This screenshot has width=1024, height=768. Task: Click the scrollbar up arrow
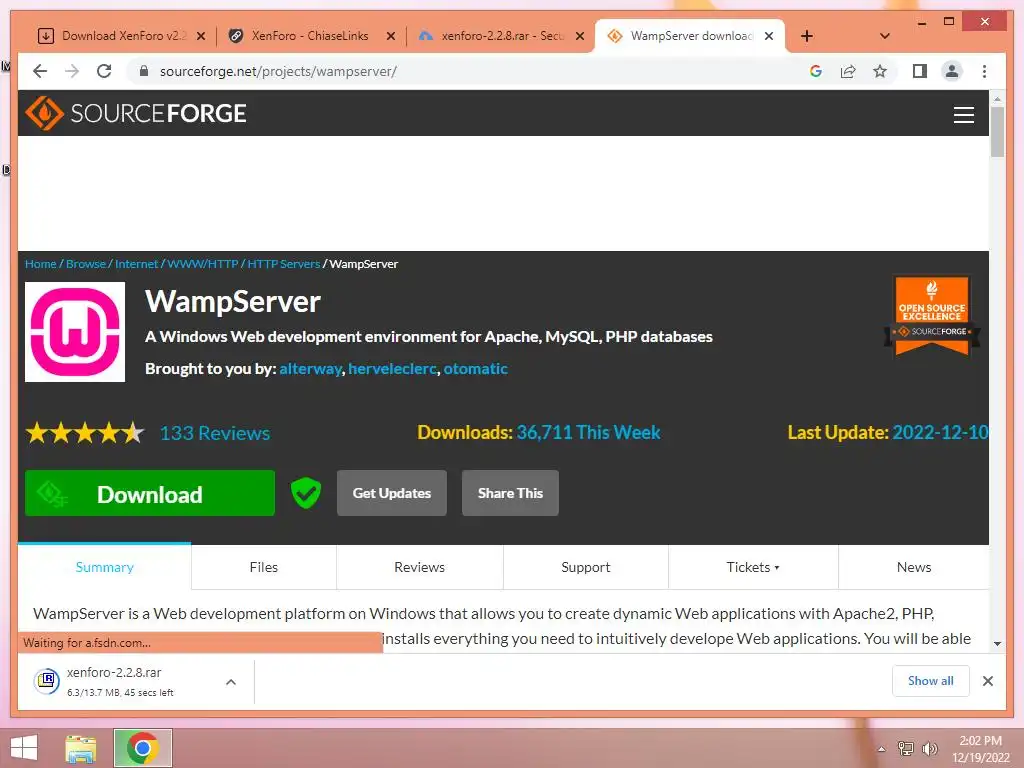997,99
